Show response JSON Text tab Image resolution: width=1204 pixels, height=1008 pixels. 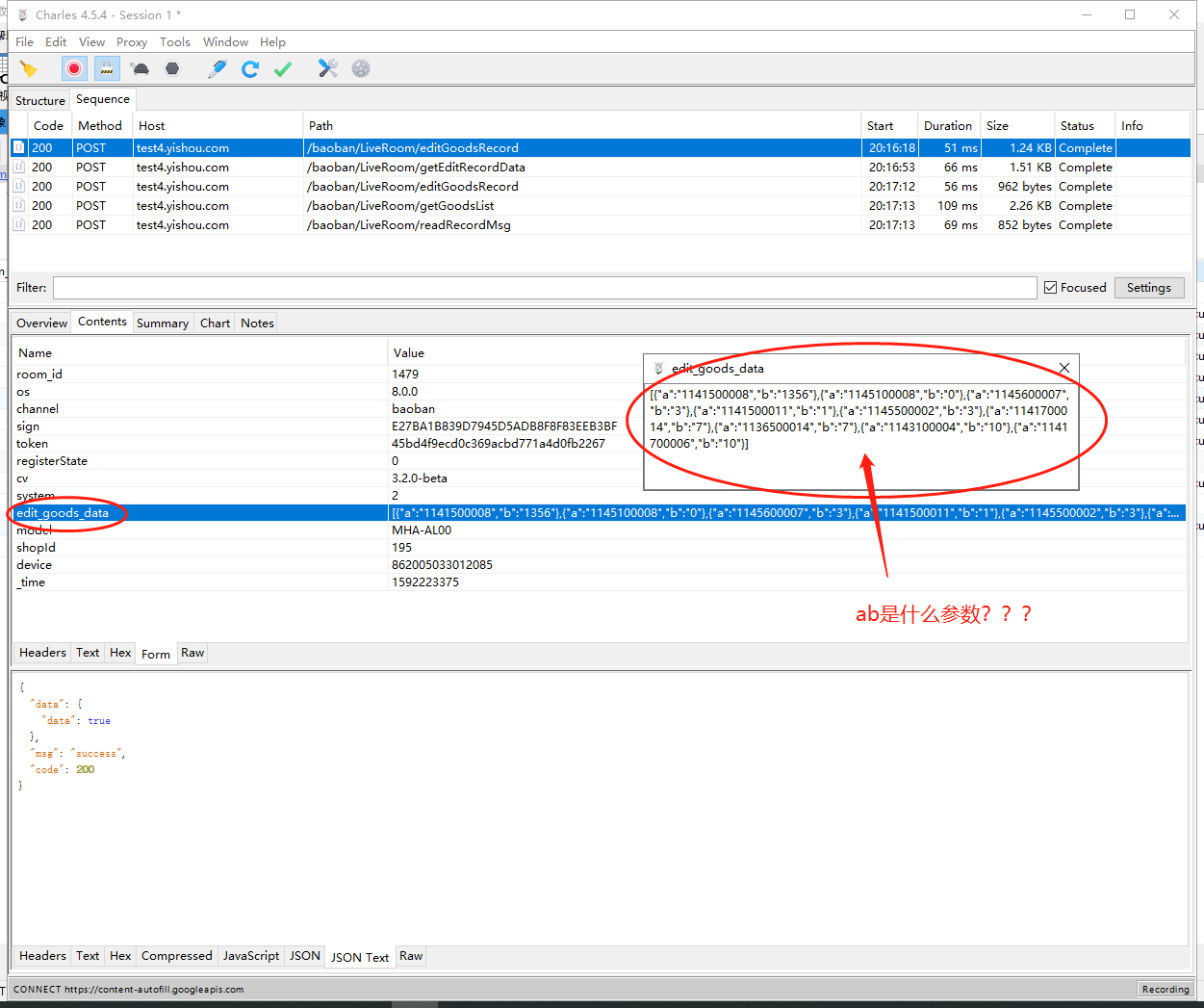(x=360, y=958)
